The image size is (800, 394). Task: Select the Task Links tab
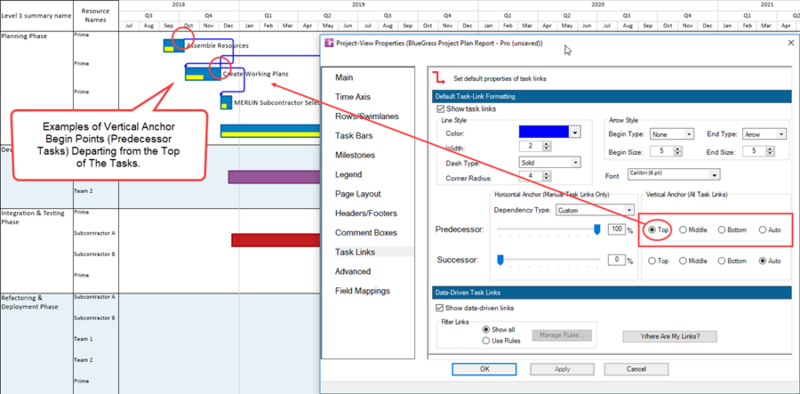coord(355,252)
